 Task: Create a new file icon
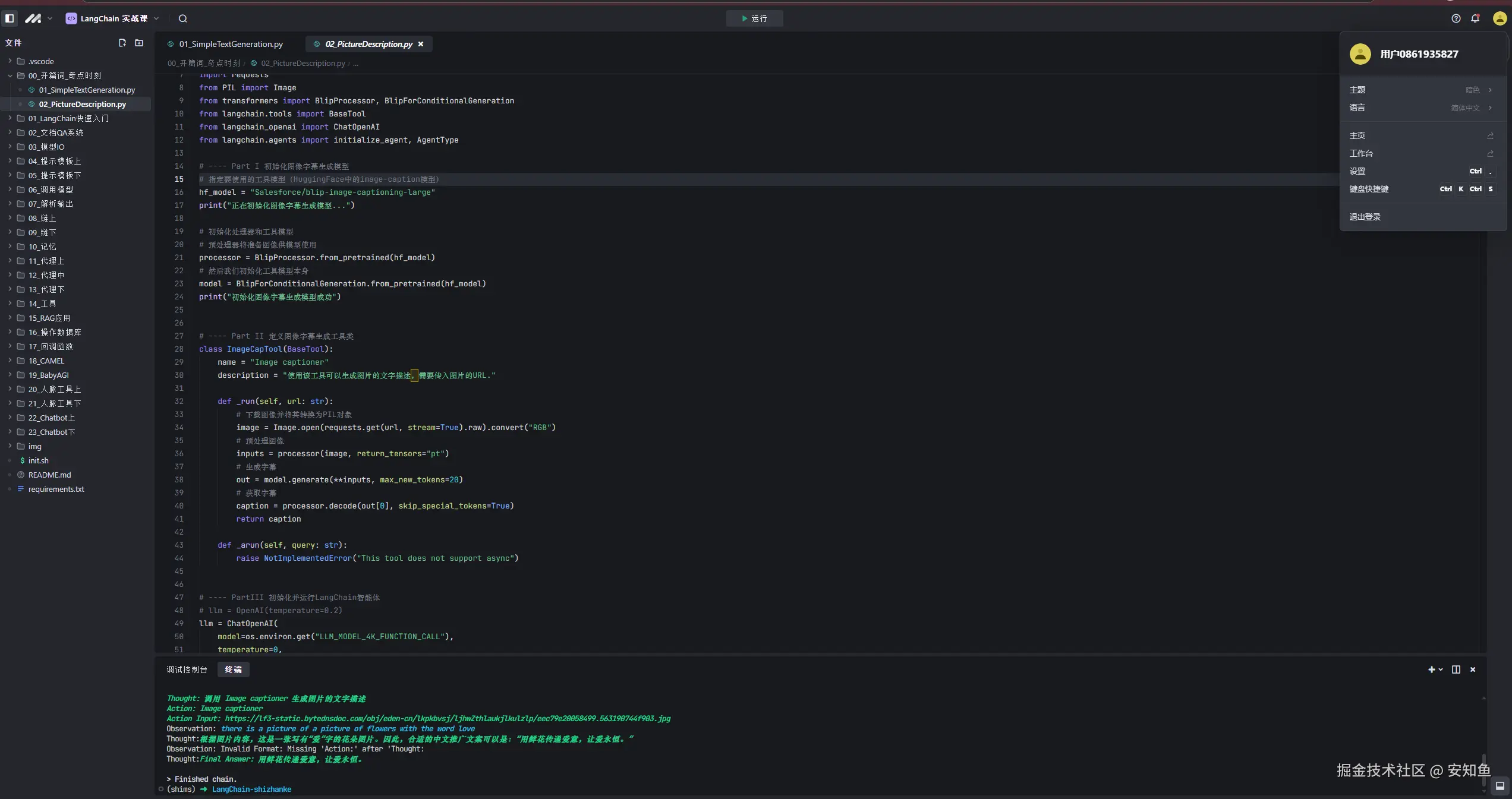coord(122,43)
